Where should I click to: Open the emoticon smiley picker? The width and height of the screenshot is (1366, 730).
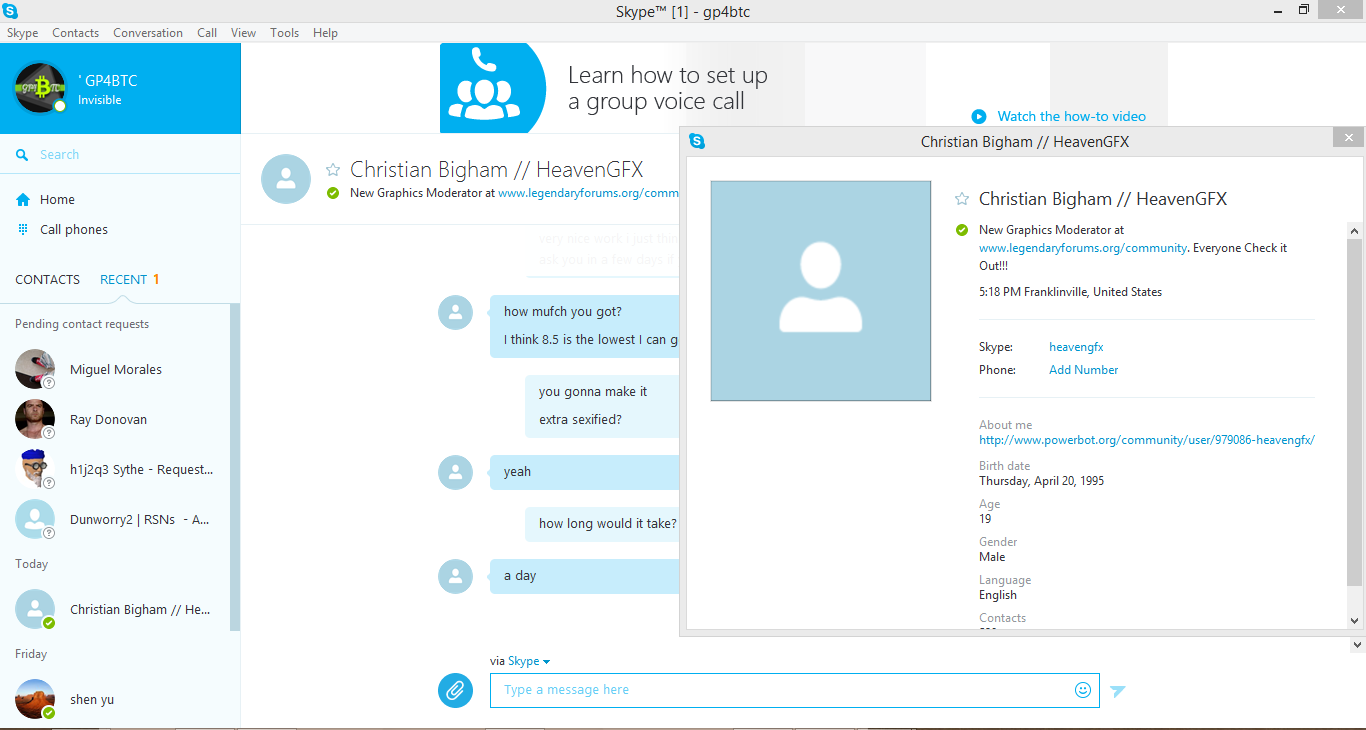[1083, 690]
